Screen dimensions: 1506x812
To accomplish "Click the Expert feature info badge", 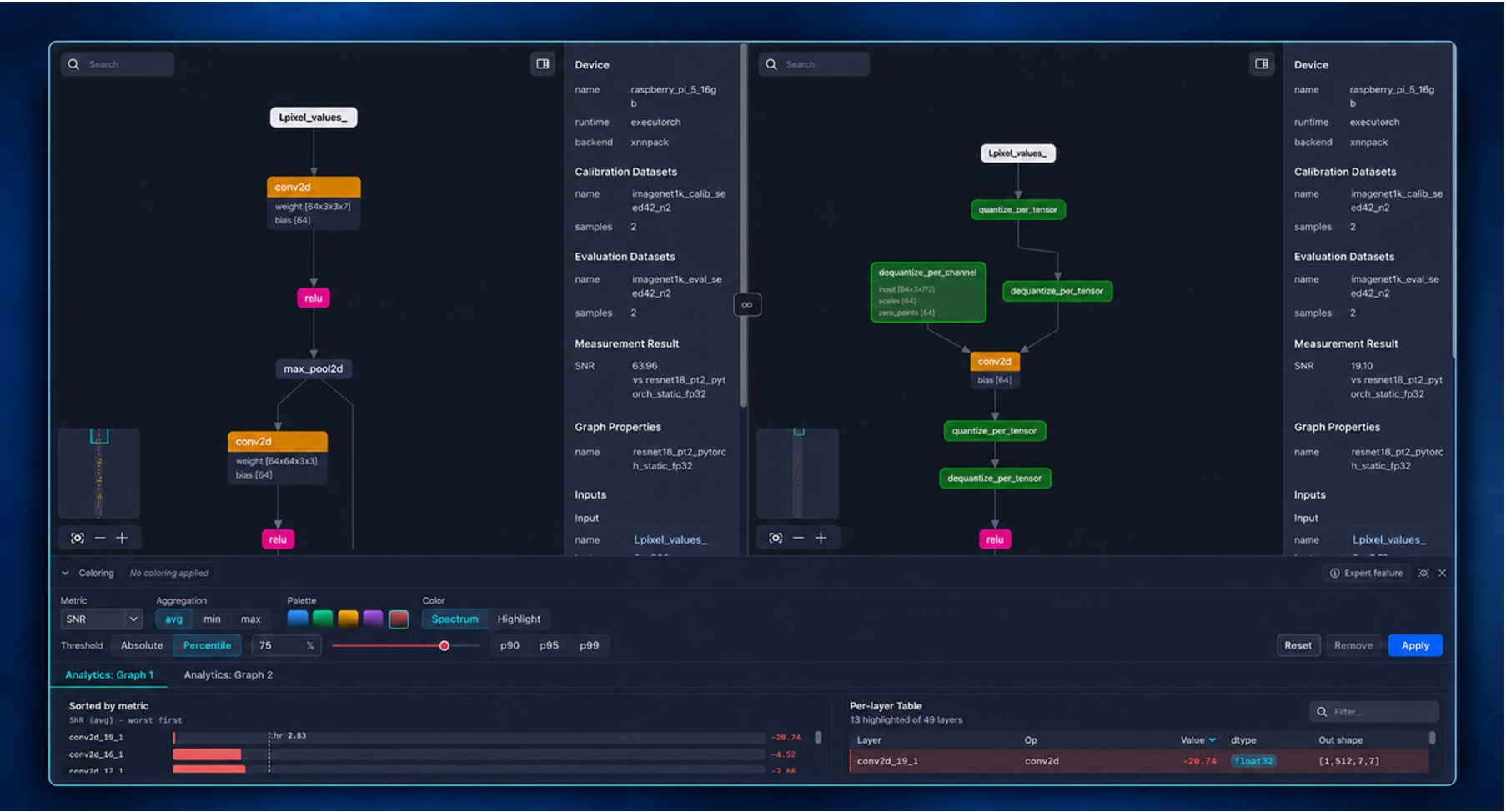I will (1366, 574).
